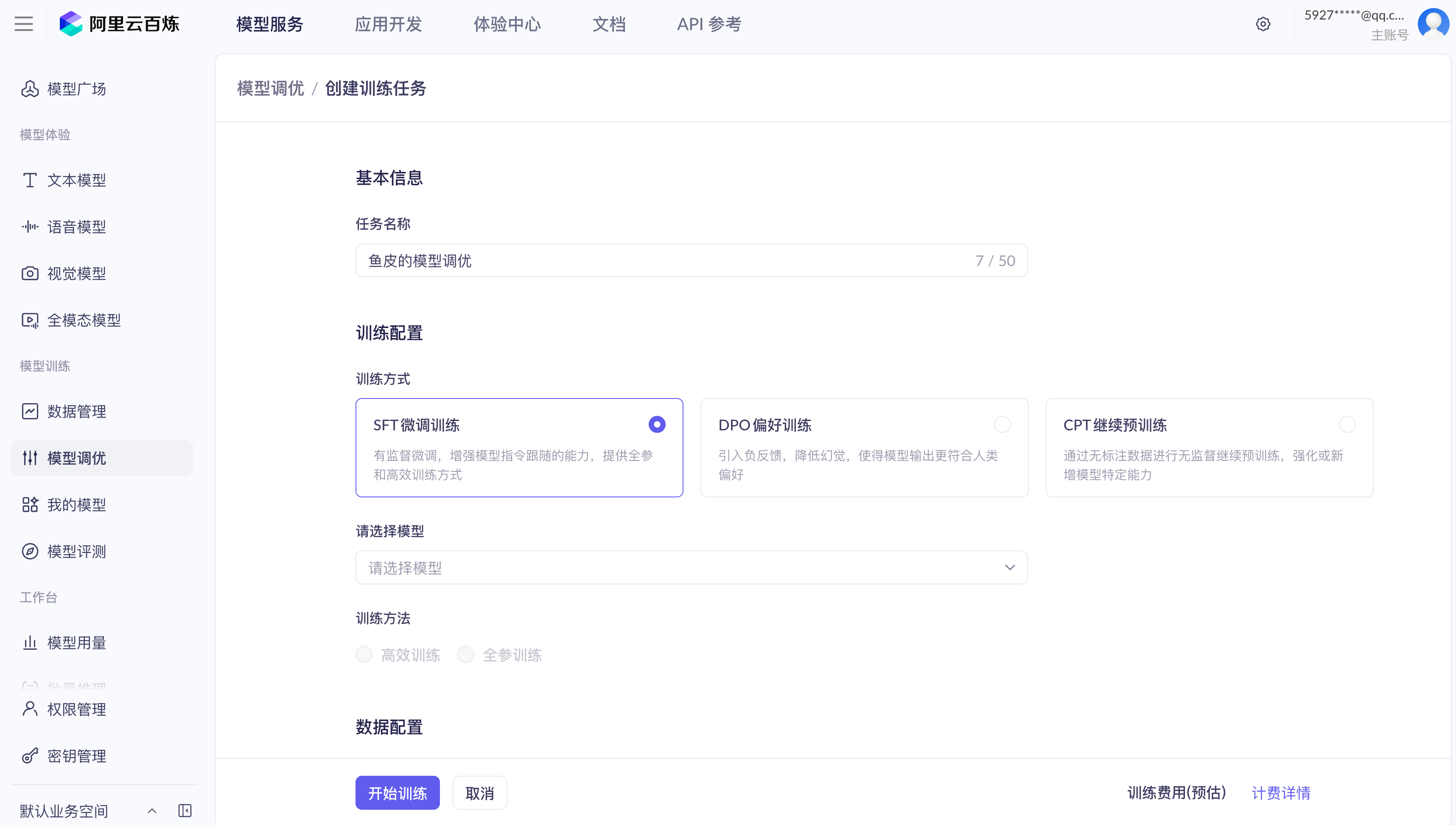Open the hamburger menu icon
Screen dimensions: 1456x825
[24, 24]
